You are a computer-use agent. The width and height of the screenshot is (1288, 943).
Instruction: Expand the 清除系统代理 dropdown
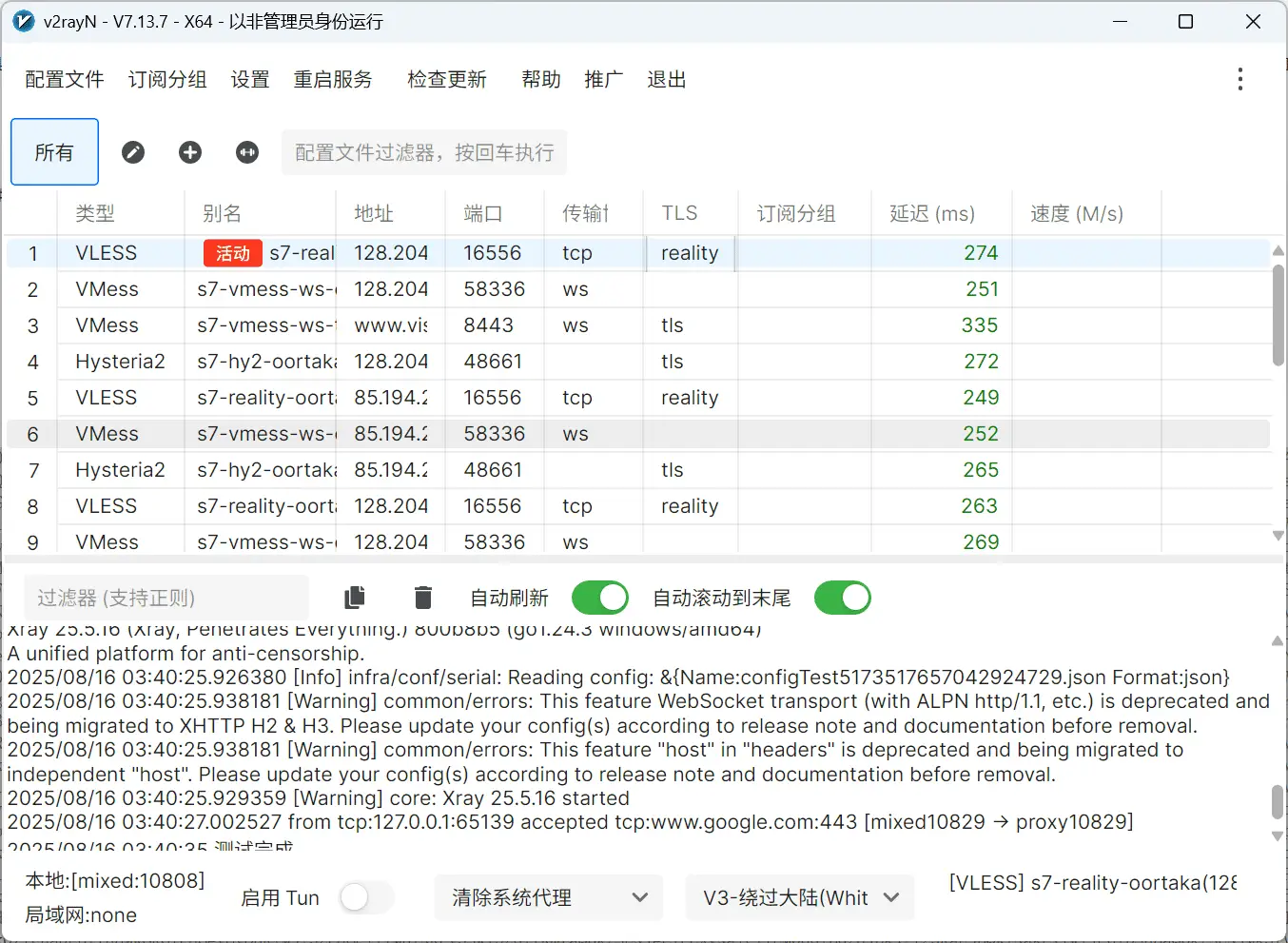point(548,897)
